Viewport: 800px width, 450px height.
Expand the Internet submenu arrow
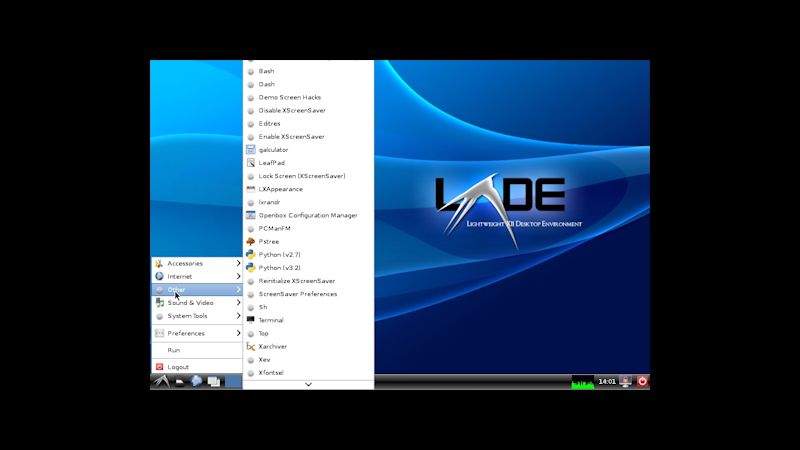point(238,276)
